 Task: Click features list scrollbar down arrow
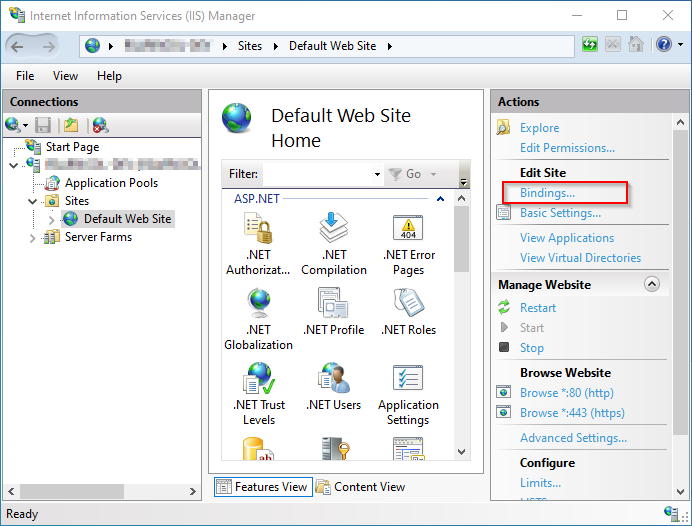click(461, 452)
